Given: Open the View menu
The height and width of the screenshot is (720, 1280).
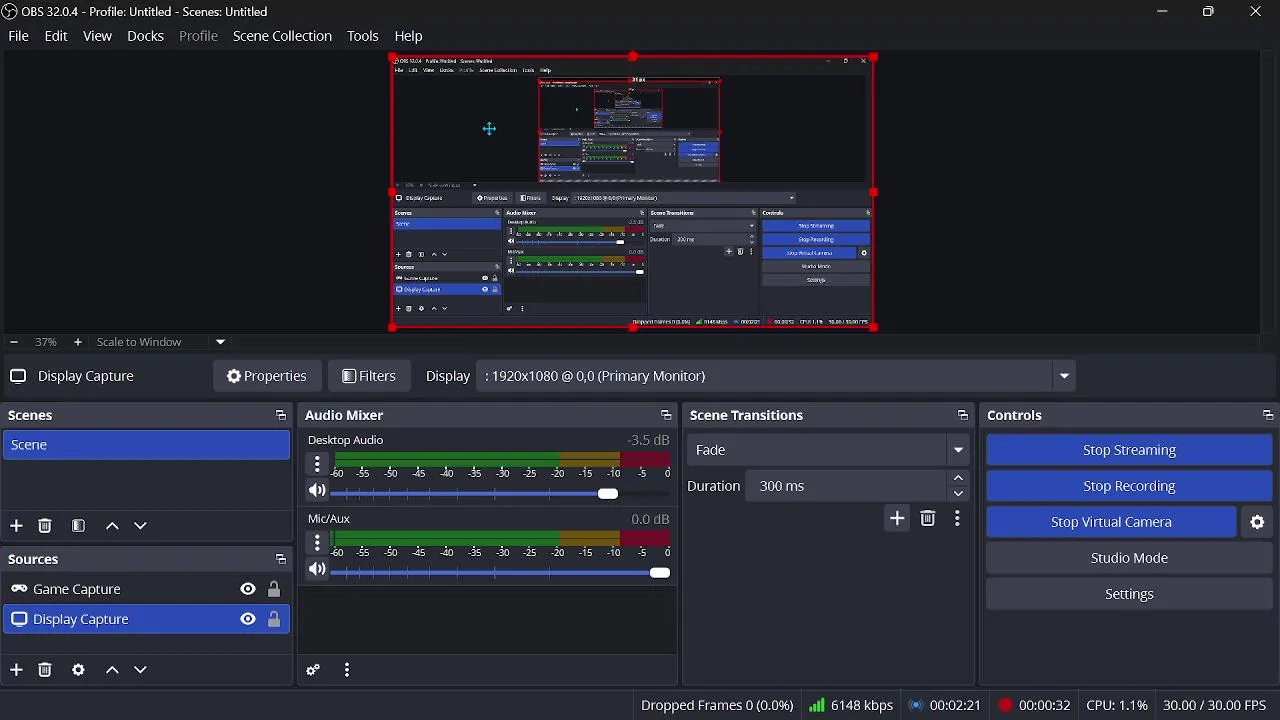Looking at the screenshot, I should [97, 36].
